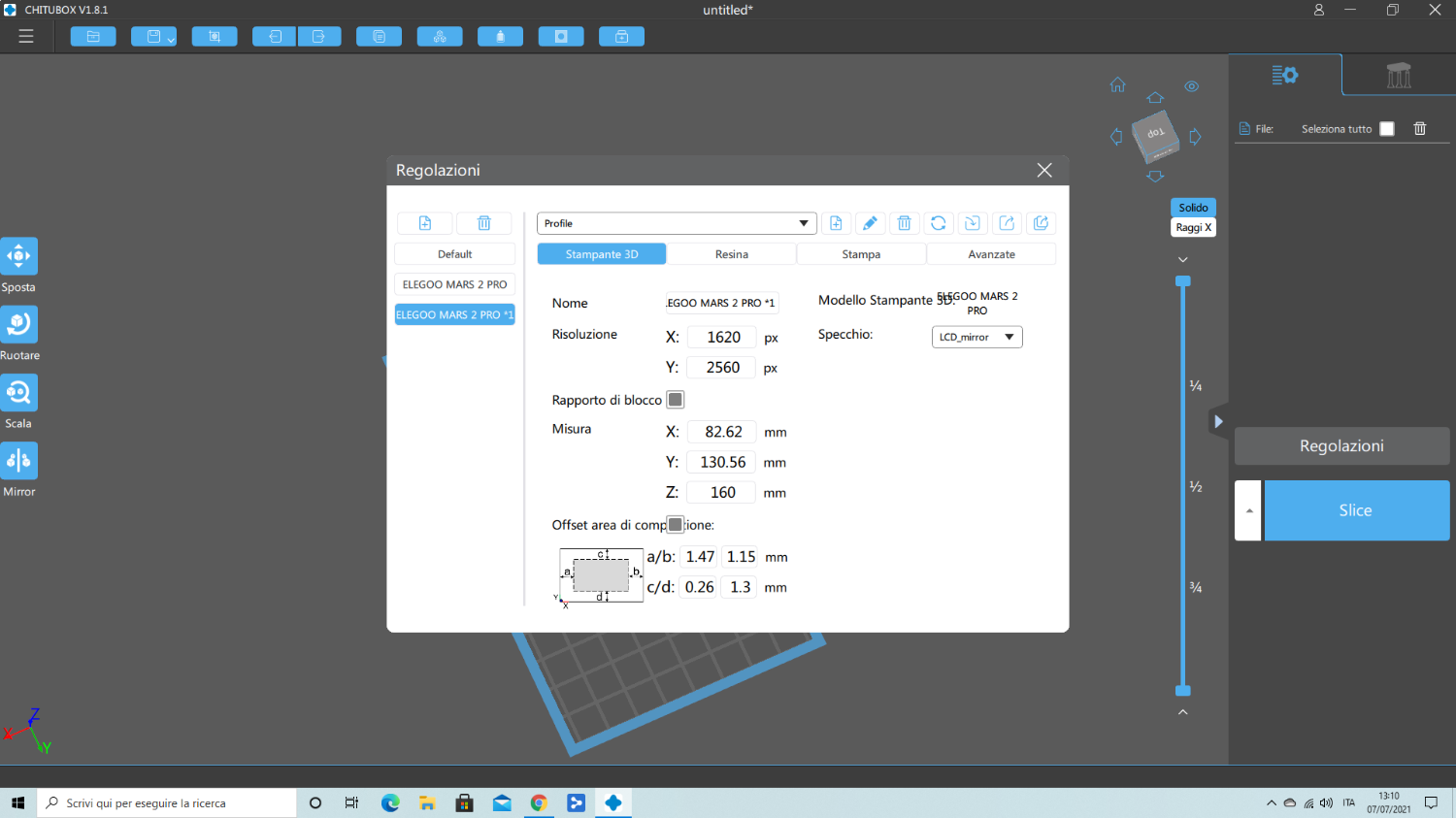Select the Ruotare rotate tool

coord(18,324)
